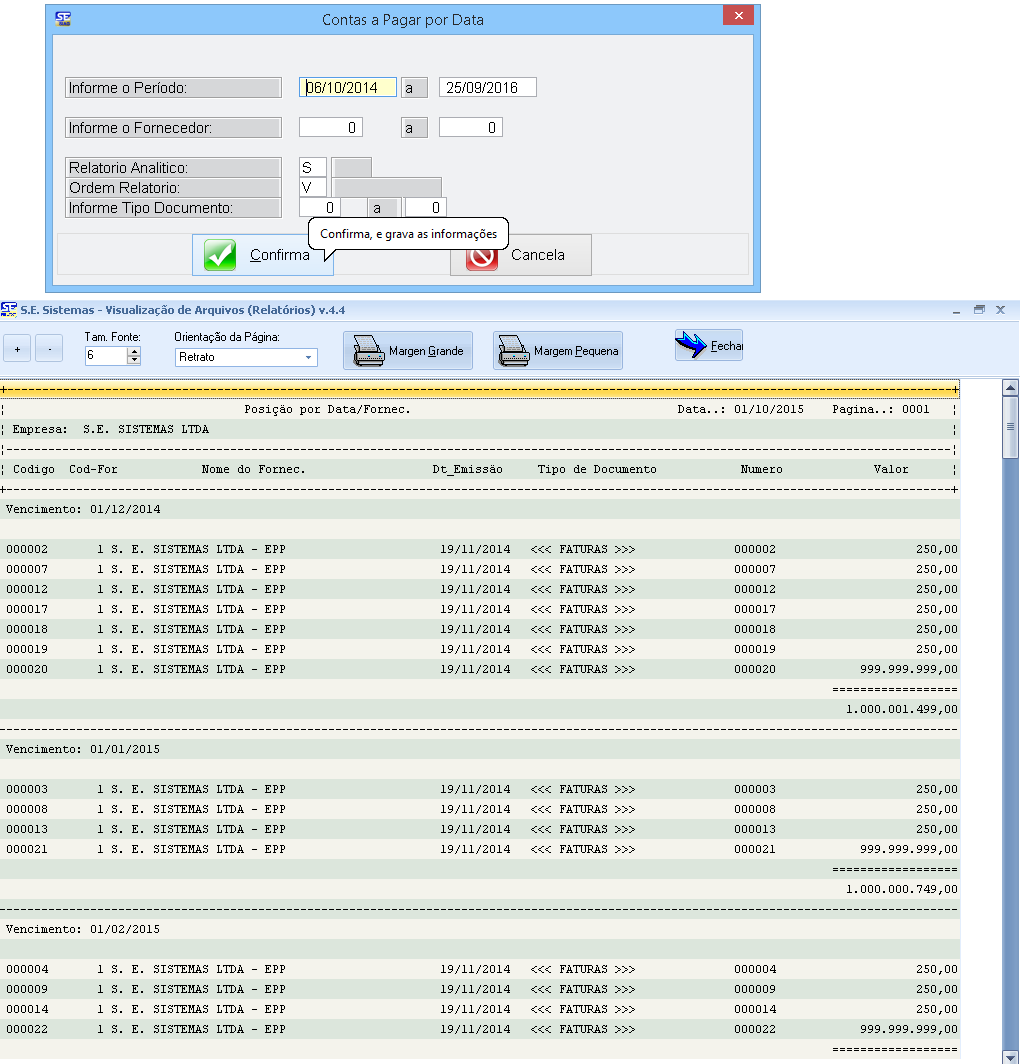The width and height of the screenshot is (1024, 1064).
Task: Increase font size with up stepper arrow
Action: pyautogui.click(x=134, y=351)
